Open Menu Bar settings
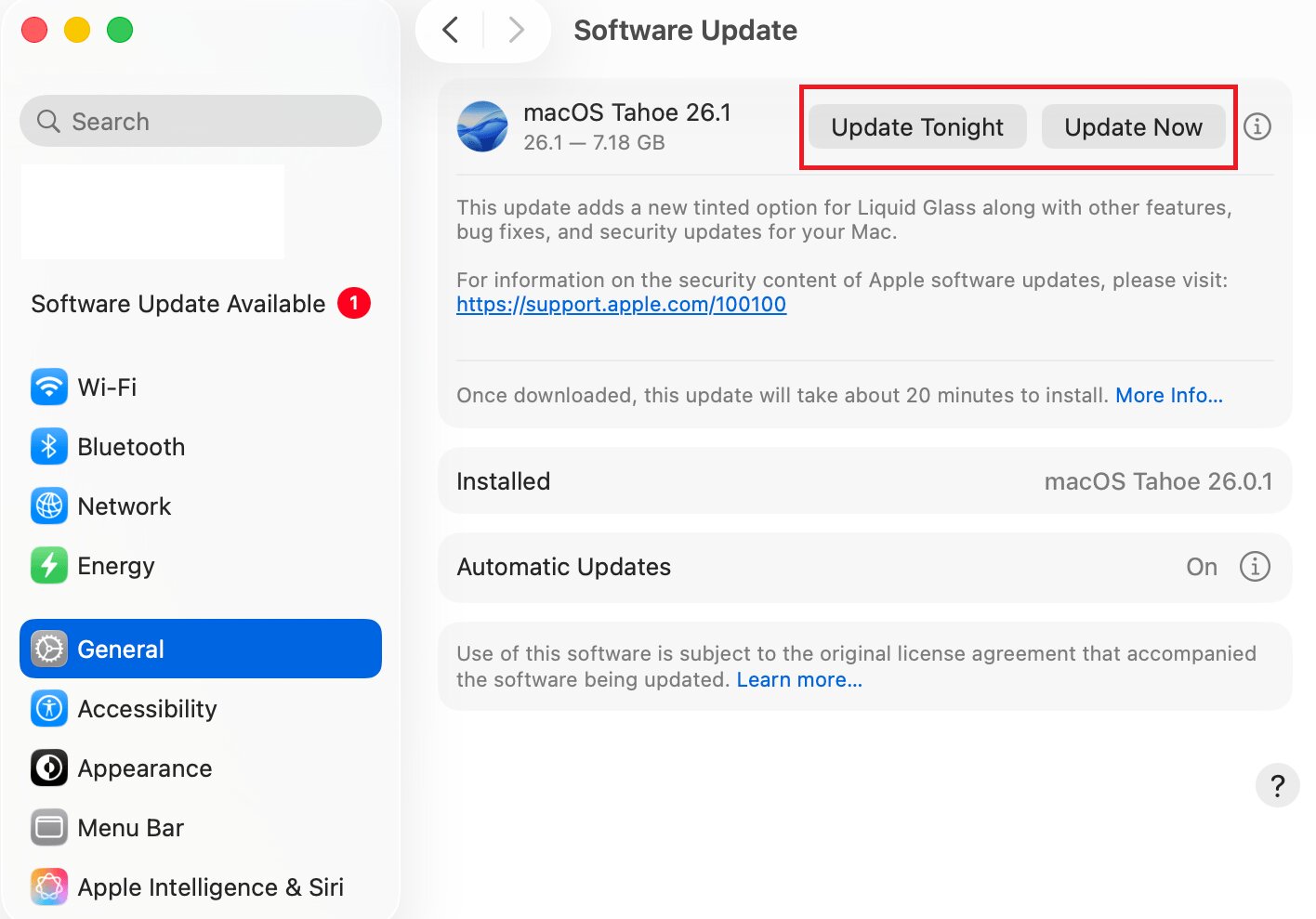This screenshot has width=1316, height=919. coord(130,827)
